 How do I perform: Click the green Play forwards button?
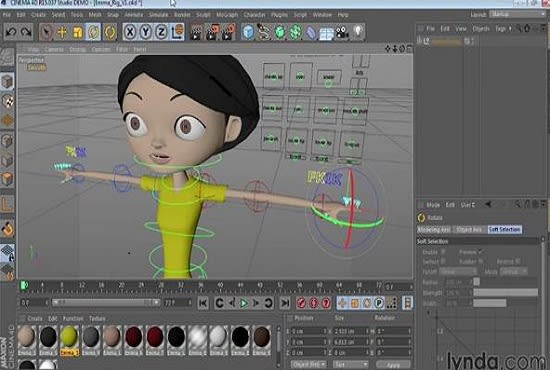pos(244,303)
